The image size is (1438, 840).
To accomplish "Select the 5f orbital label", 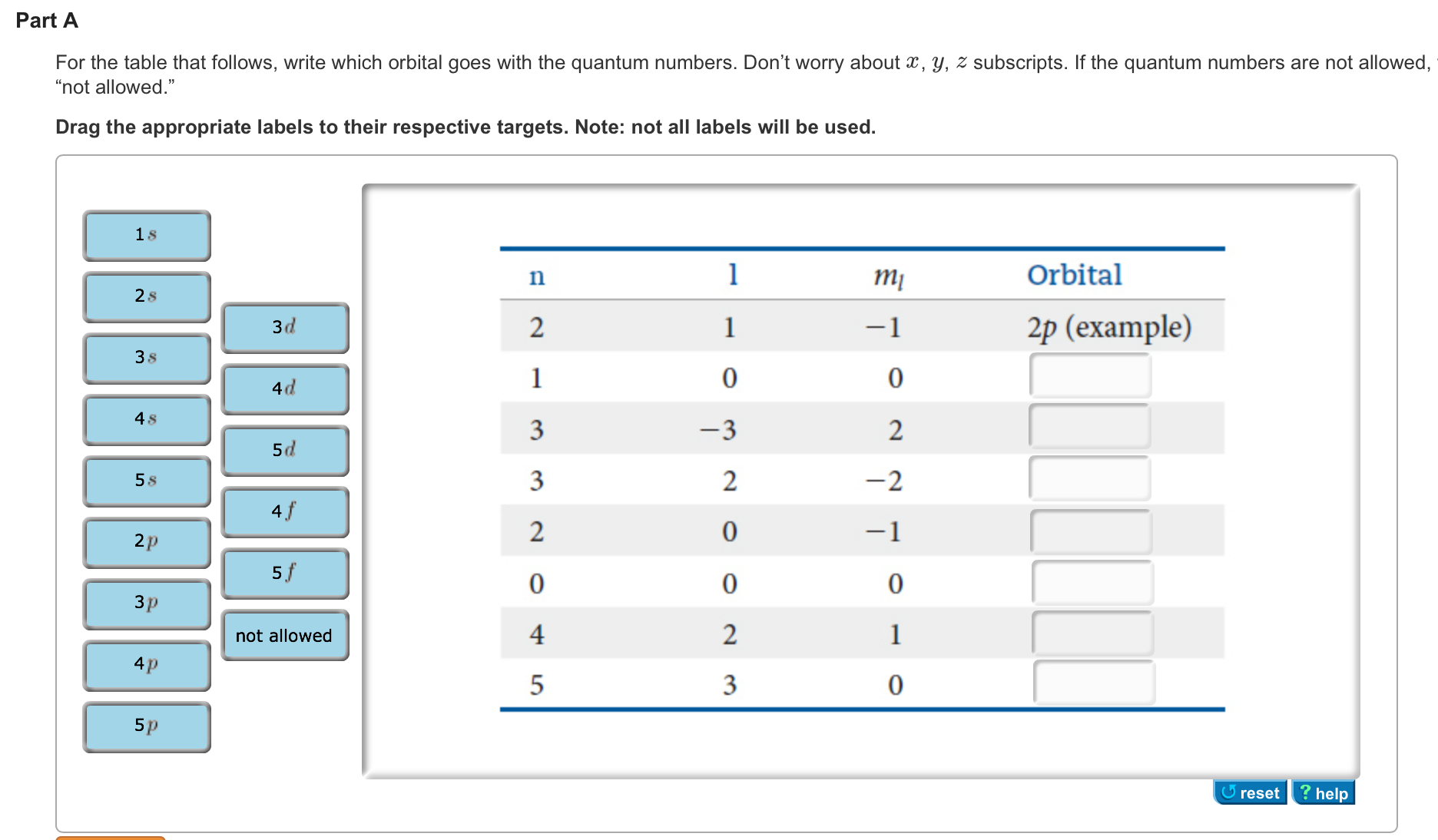I will click(284, 574).
